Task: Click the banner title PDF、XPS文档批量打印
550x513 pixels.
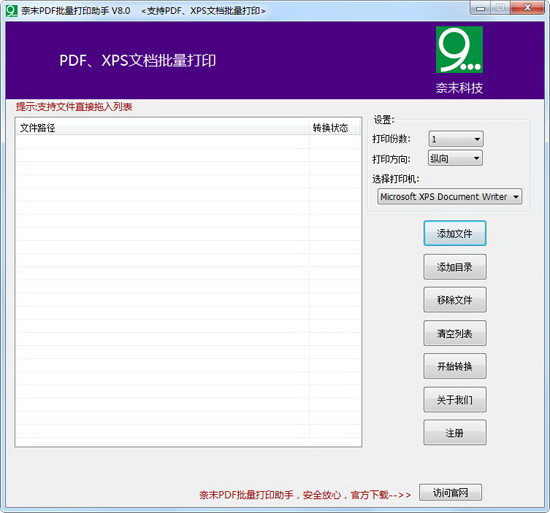Action: pyautogui.click(x=138, y=60)
